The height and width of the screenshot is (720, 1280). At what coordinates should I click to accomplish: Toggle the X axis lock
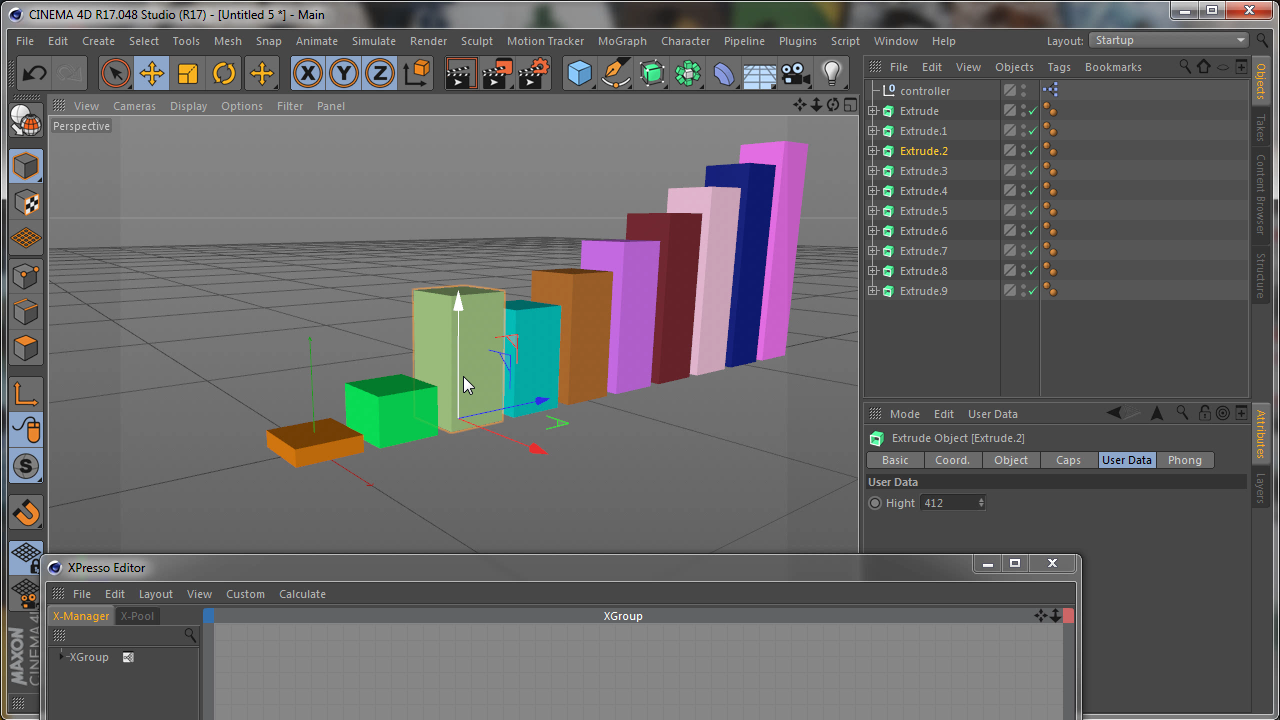point(307,73)
